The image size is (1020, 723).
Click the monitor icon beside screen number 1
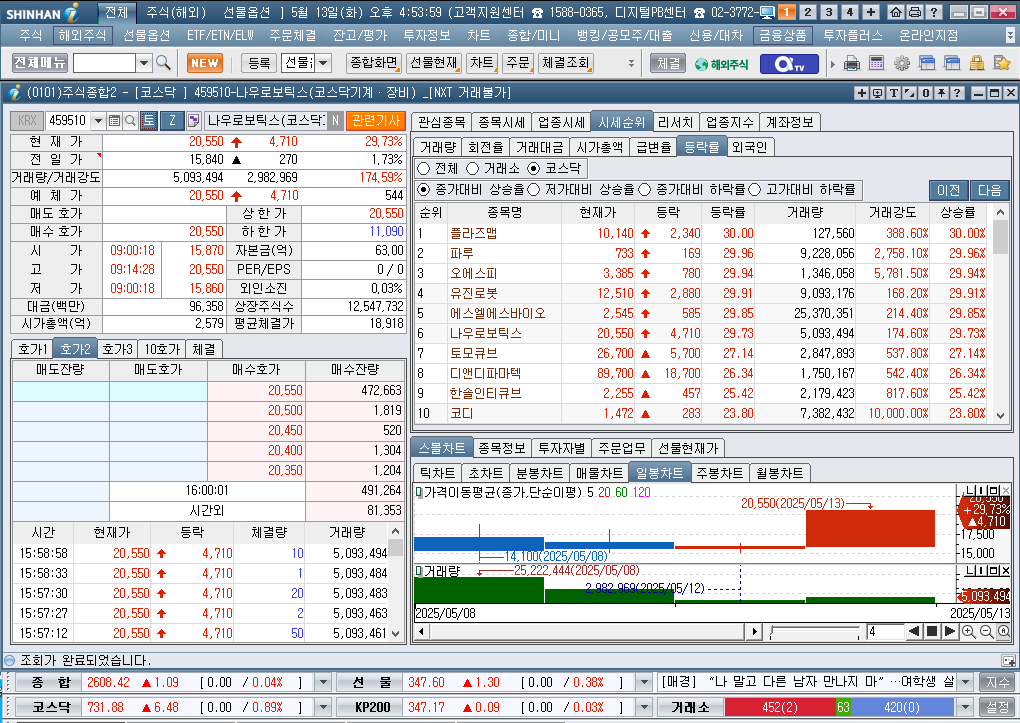(x=768, y=12)
